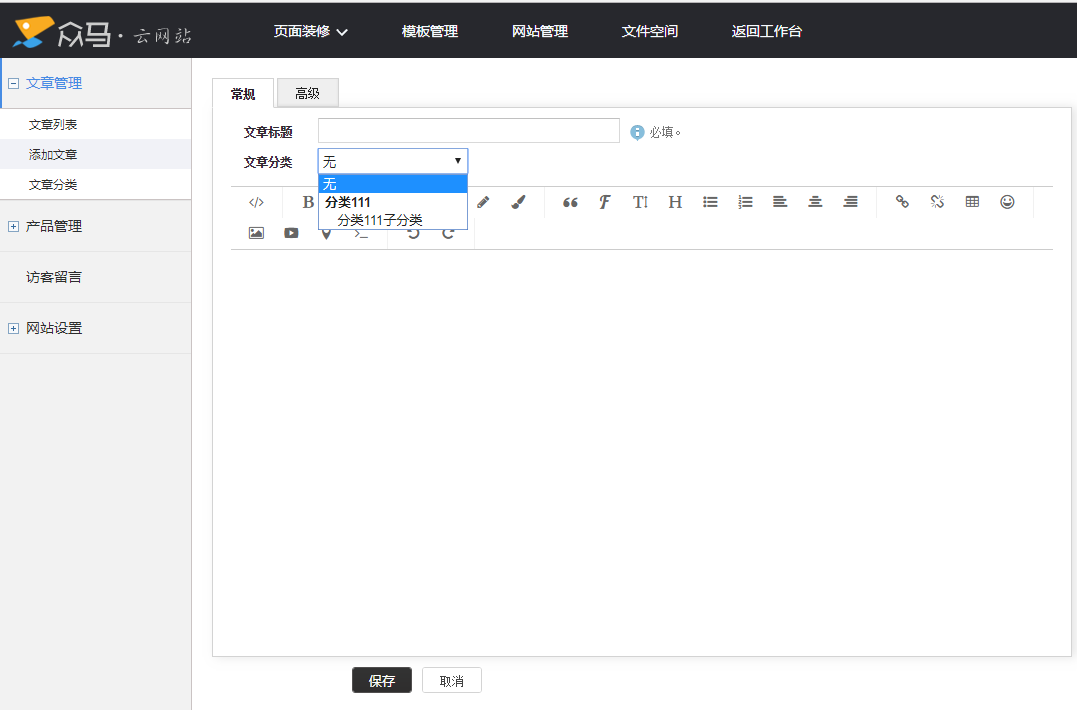Click the 保存 button

click(x=382, y=680)
